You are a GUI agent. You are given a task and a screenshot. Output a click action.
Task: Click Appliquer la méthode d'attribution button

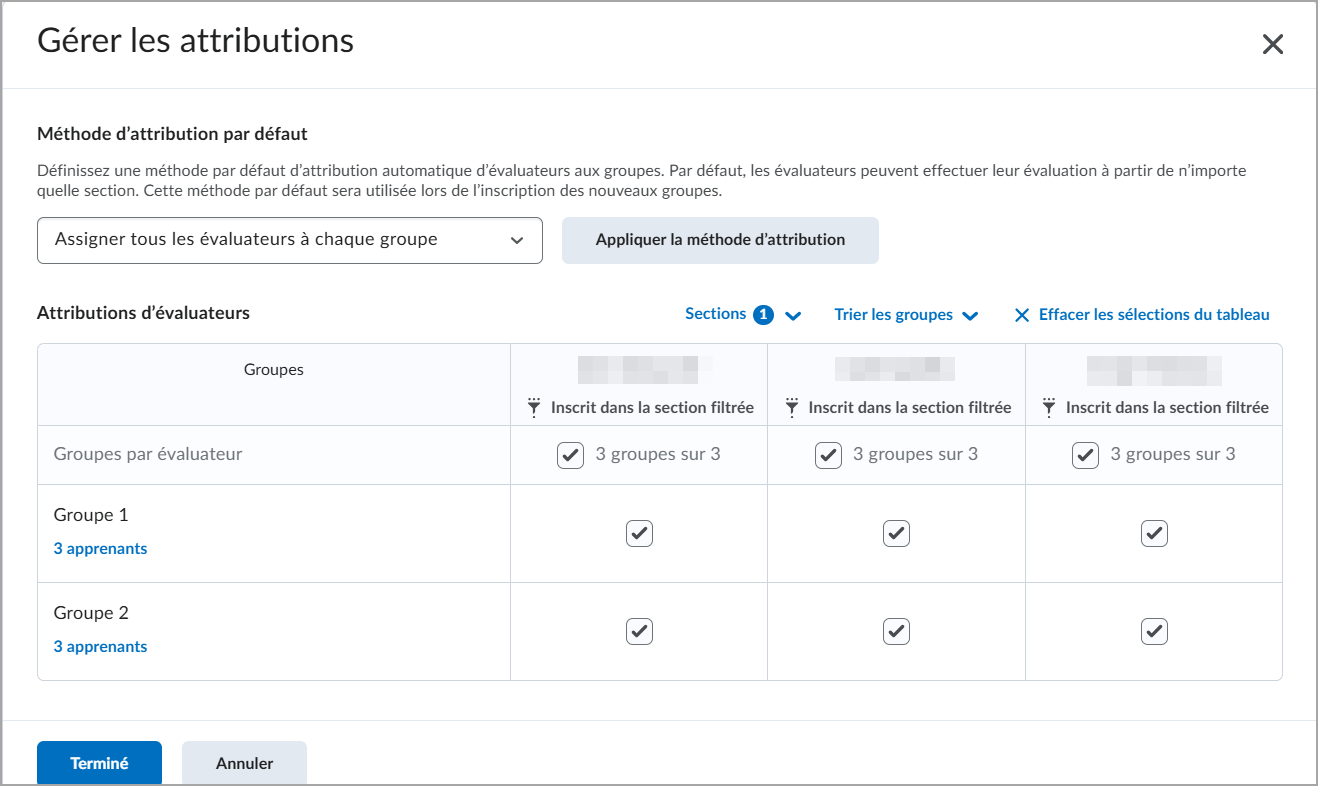tap(720, 240)
